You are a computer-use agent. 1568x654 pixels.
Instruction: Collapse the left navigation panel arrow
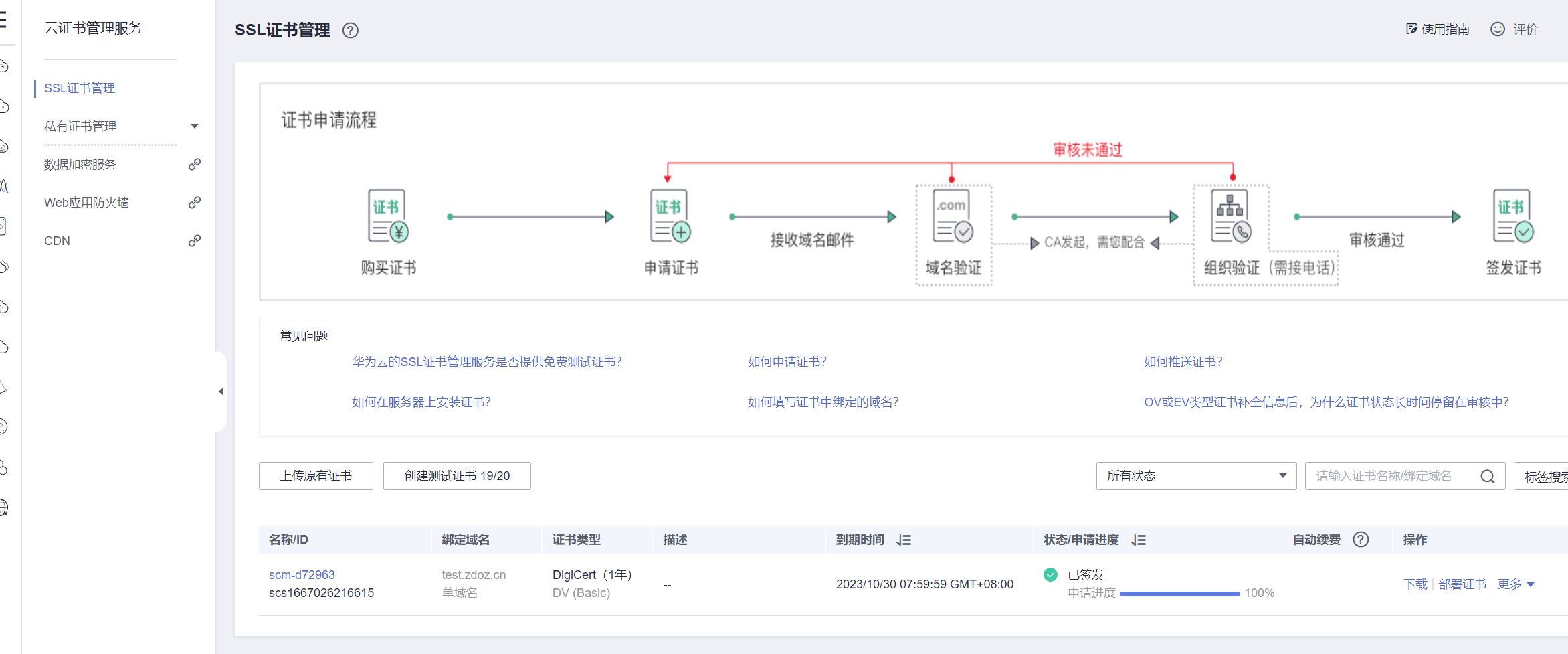[221, 392]
